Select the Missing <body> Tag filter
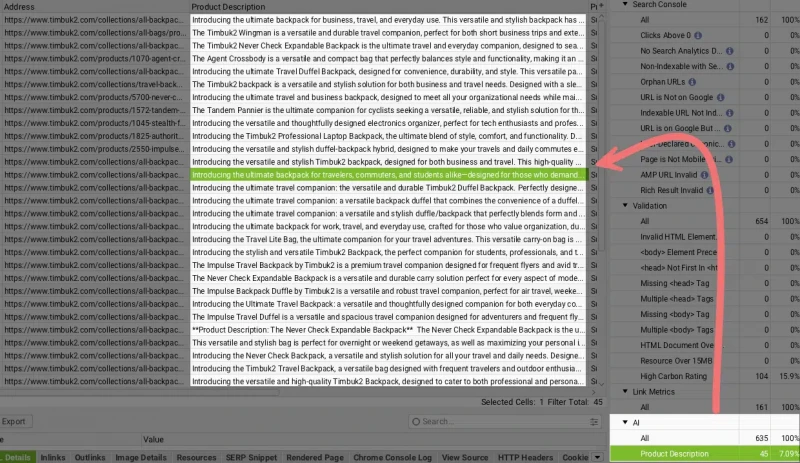Viewport: 800px width, 463px height. 705,314
